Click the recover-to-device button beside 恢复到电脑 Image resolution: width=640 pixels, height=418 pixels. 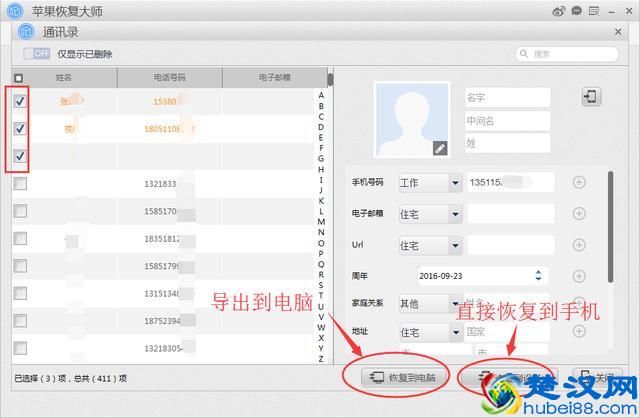coord(508,378)
